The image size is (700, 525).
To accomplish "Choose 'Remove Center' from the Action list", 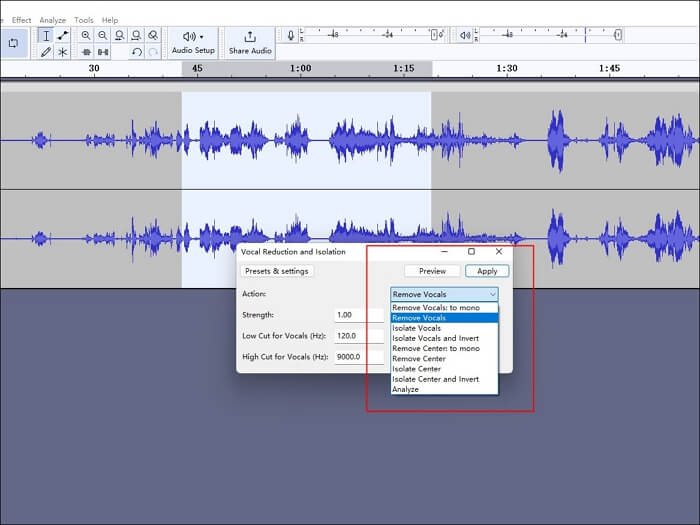I will pyautogui.click(x=418, y=359).
